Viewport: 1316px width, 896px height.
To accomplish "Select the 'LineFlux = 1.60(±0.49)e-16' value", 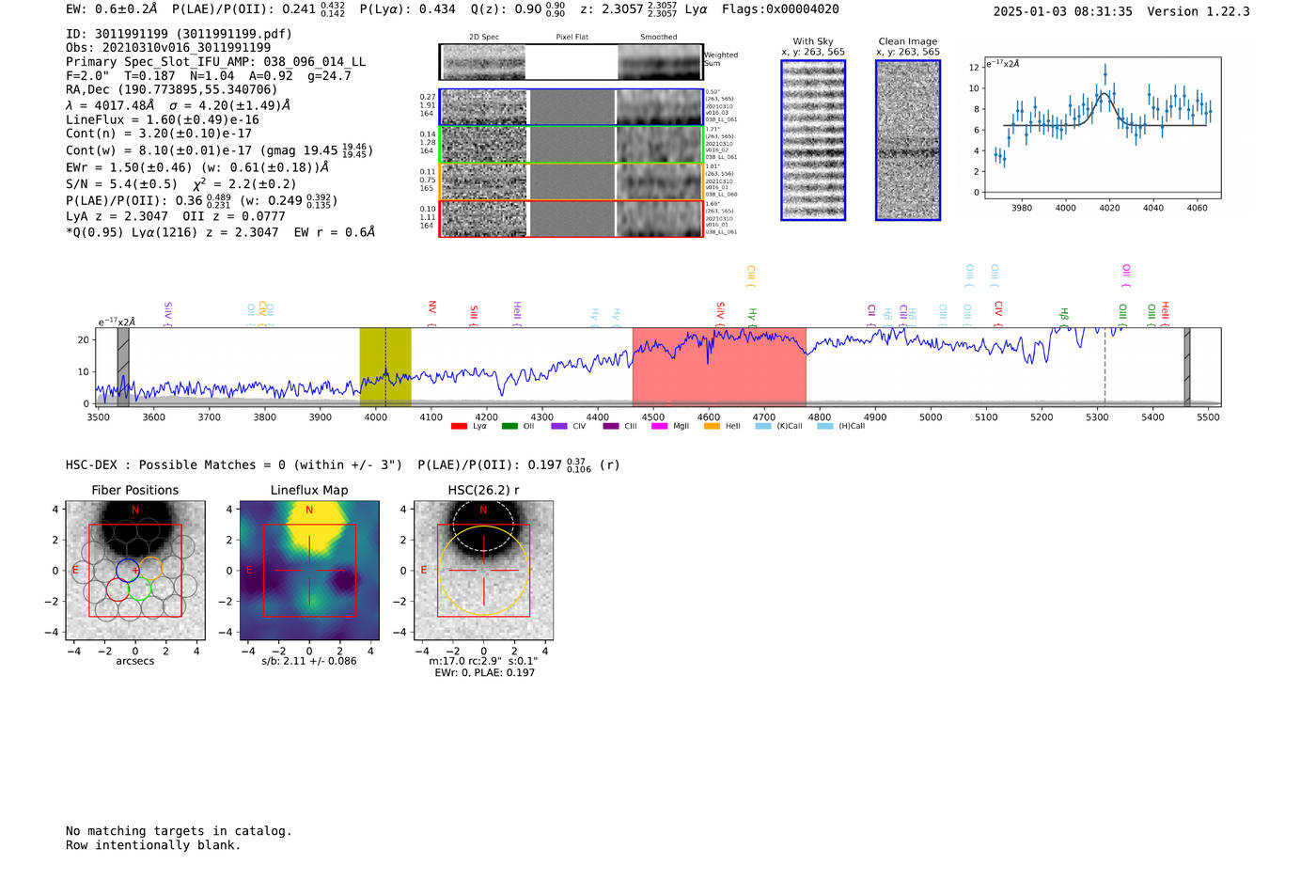I will 163,120.
